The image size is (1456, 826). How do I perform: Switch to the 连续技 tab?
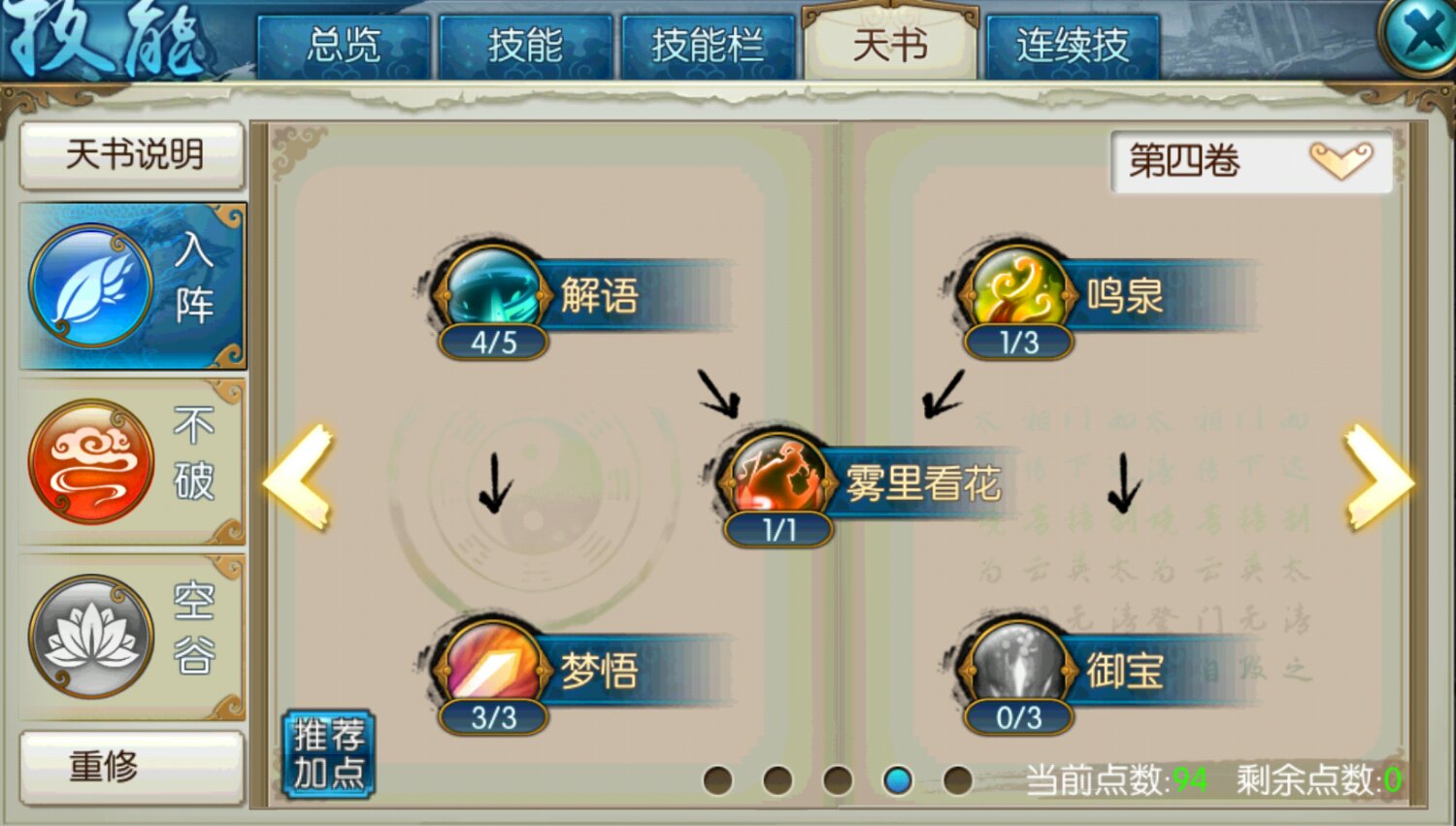point(1073,46)
